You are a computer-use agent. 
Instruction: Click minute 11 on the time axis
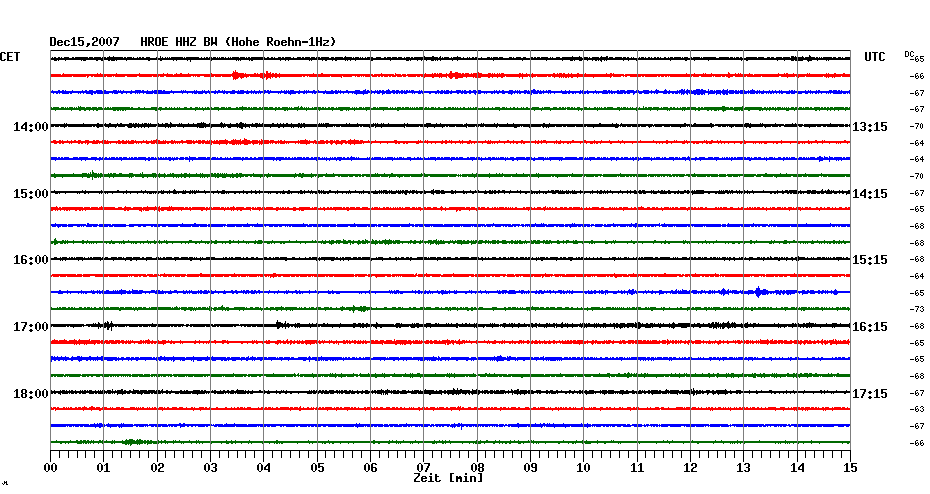tap(637, 467)
